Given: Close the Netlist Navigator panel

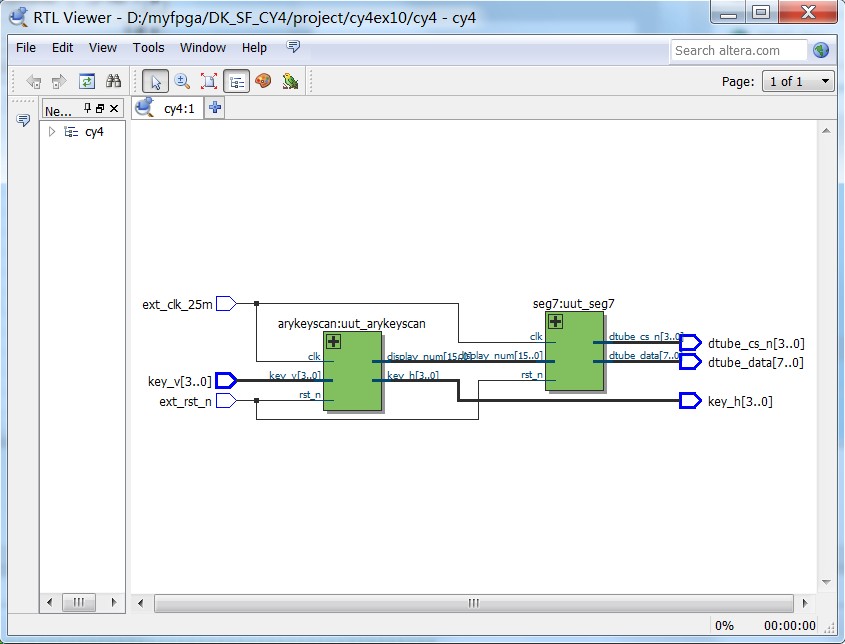Looking at the screenshot, I should (x=114, y=108).
